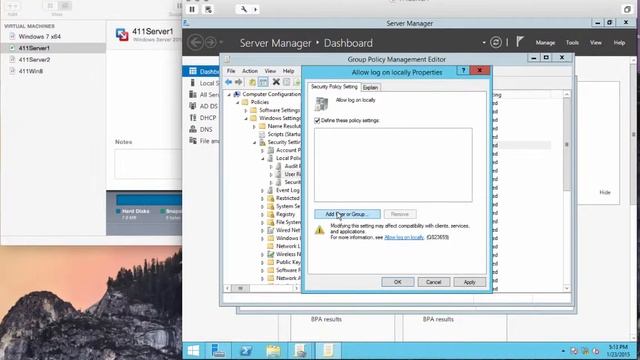Open Server Manager from the taskbar
This screenshot has height=360, width=640.
(x=218, y=351)
